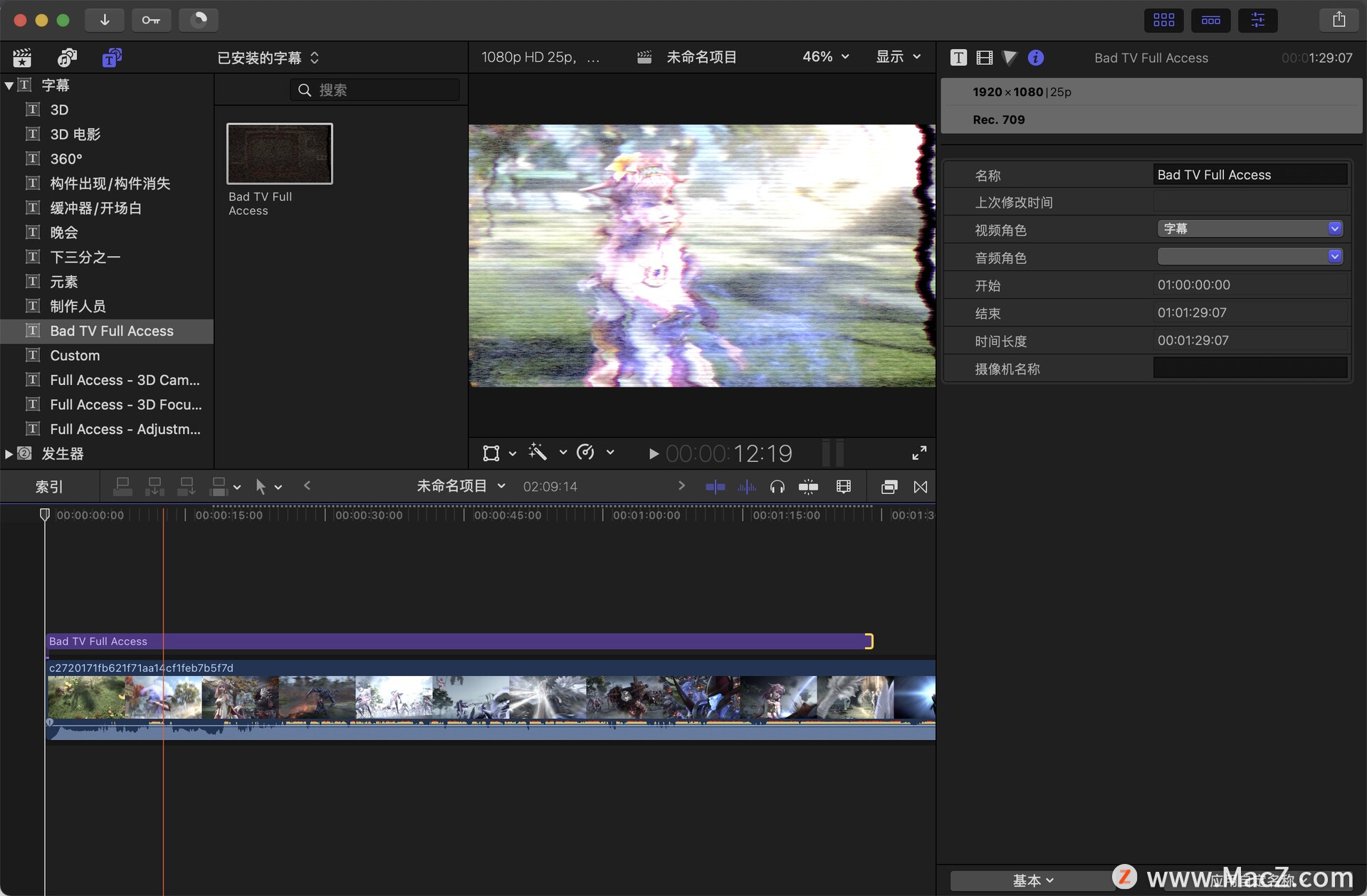The height and width of the screenshot is (896, 1367).
Task: Toggle solo headphones button
Action: [777, 487]
